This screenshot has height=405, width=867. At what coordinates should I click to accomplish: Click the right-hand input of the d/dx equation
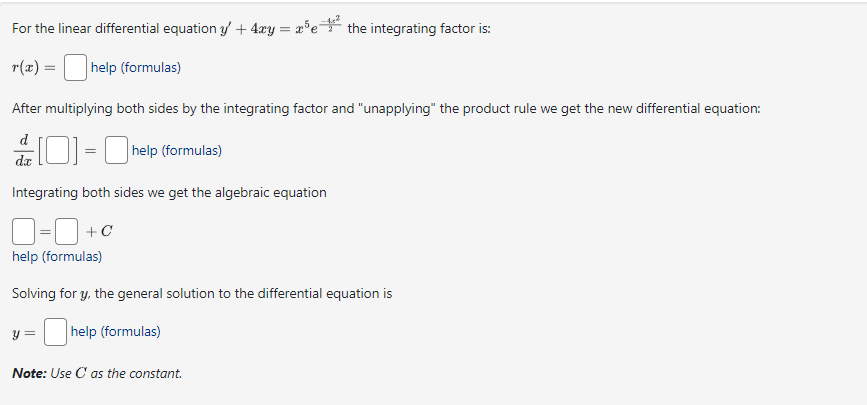[x=117, y=151]
